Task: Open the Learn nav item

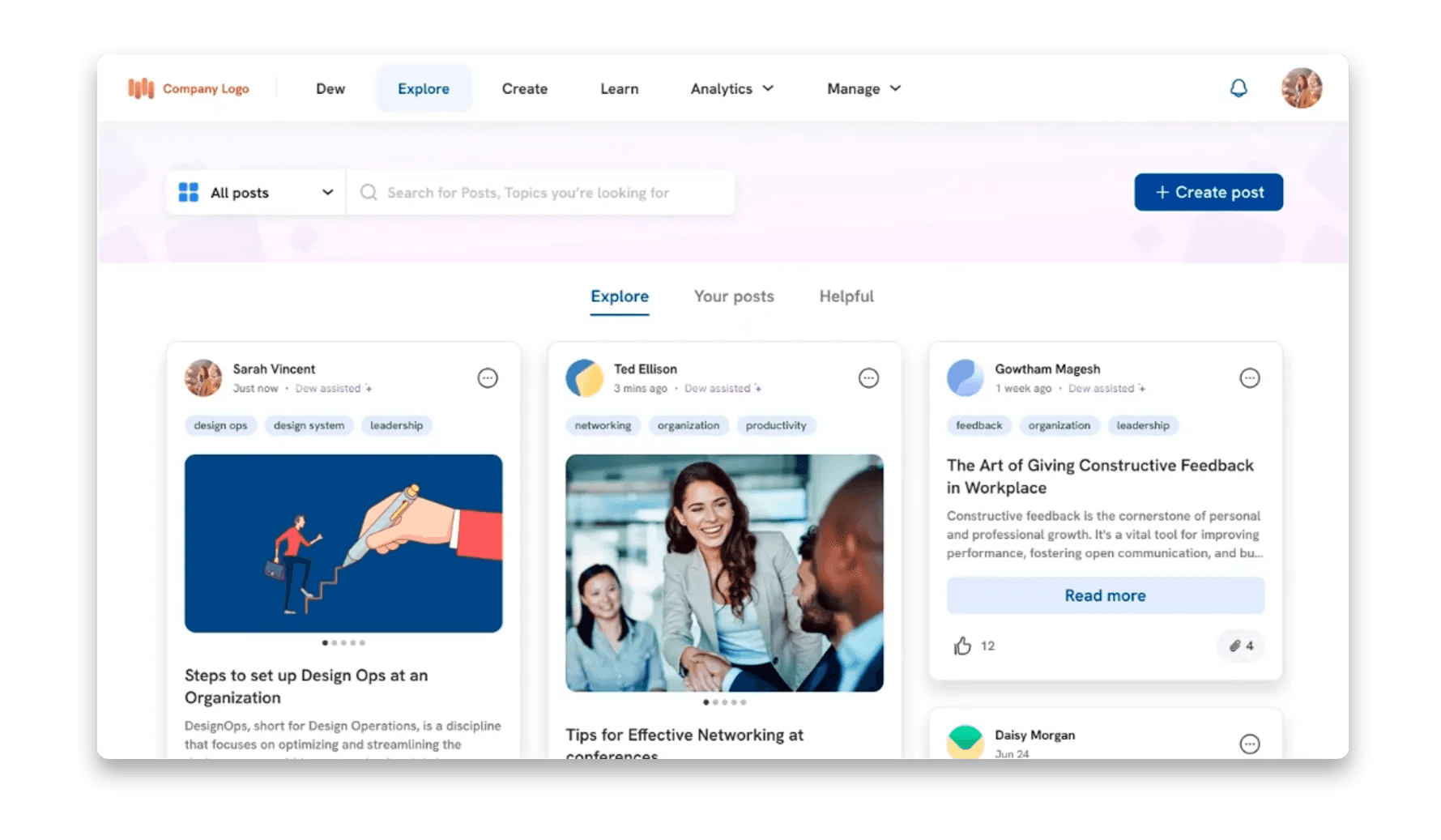Action: [620, 88]
